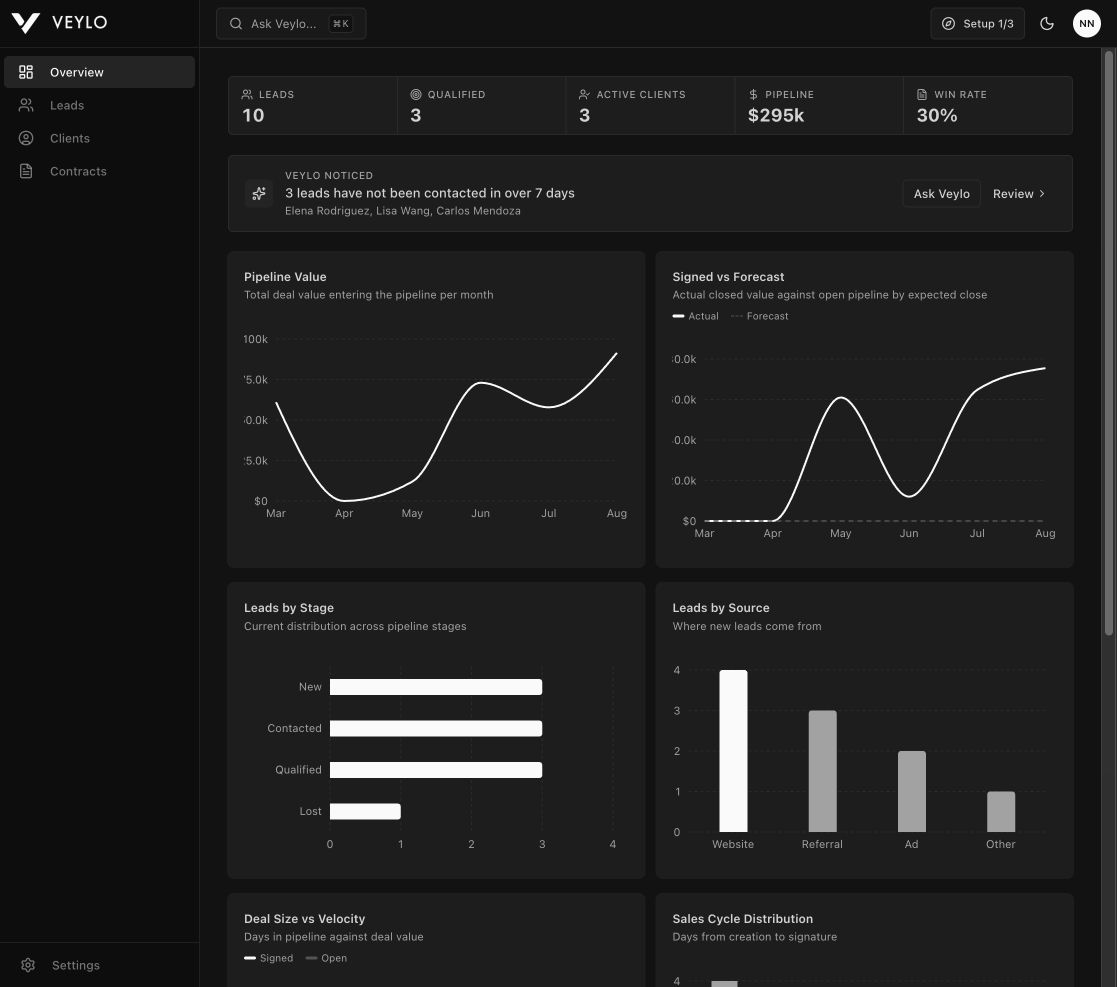
Task: Click the Veylo logo icon
Action: click(26, 23)
